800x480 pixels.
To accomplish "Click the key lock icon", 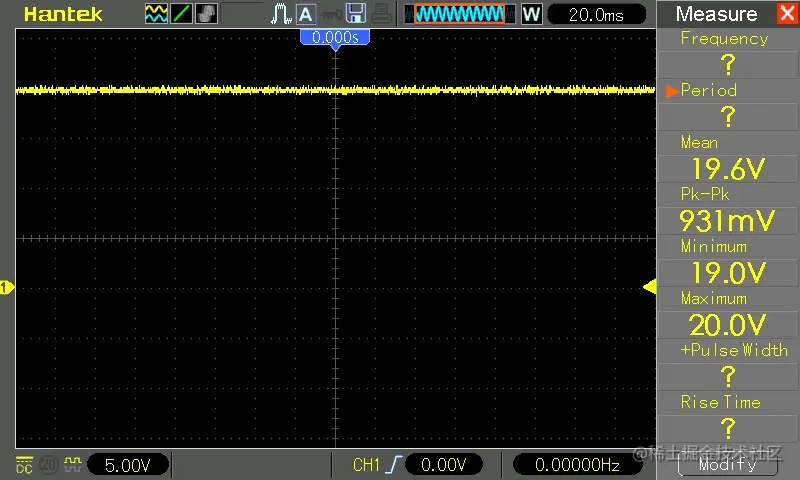I will click(x=331, y=15).
